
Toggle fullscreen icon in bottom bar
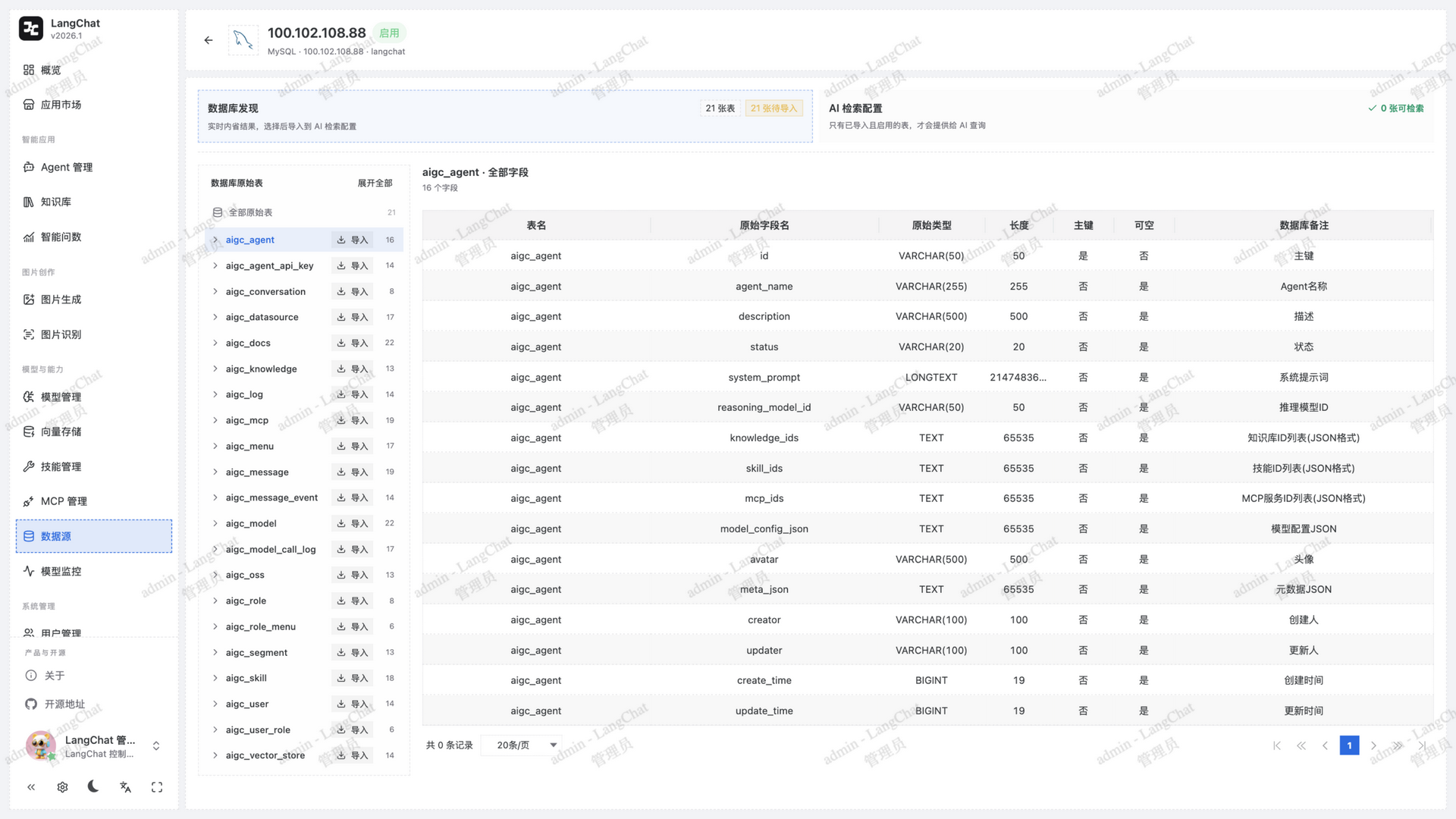[157, 787]
